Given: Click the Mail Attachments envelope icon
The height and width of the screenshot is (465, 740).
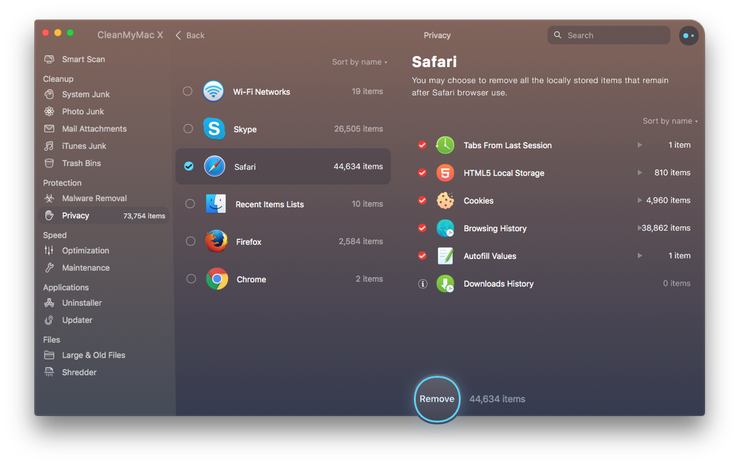Looking at the screenshot, I should click(x=49, y=128).
